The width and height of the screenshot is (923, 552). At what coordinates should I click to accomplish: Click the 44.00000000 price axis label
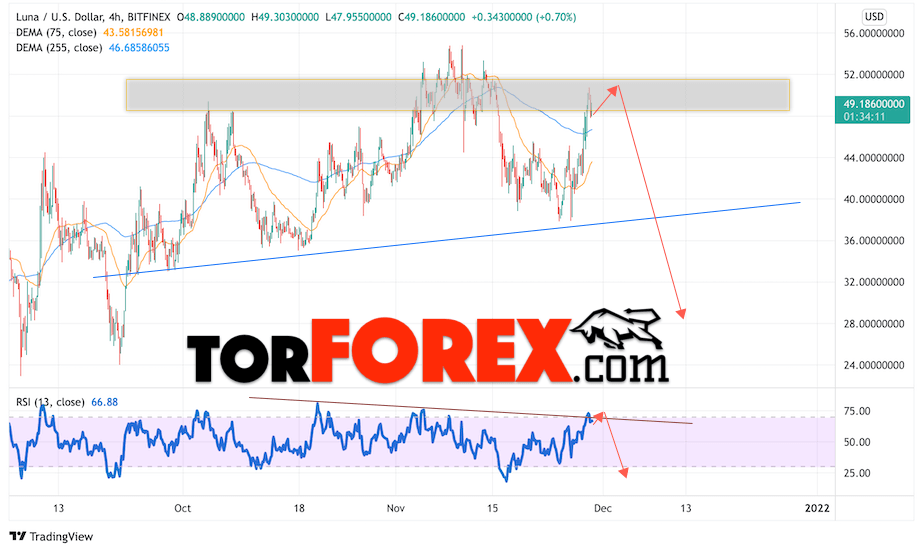(x=874, y=158)
